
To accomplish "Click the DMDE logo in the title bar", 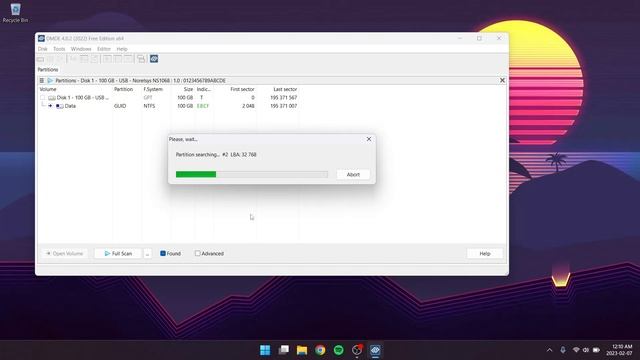I will click(41, 38).
